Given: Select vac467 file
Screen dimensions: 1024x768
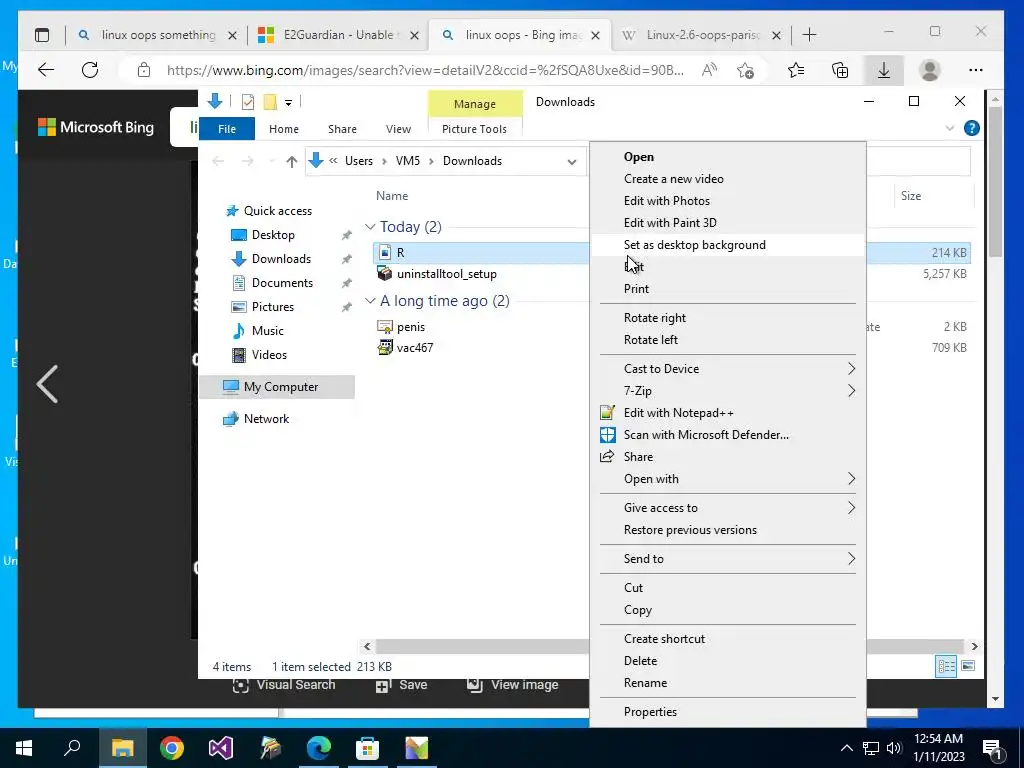Looking at the screenshot, I should tap(415, 347).
